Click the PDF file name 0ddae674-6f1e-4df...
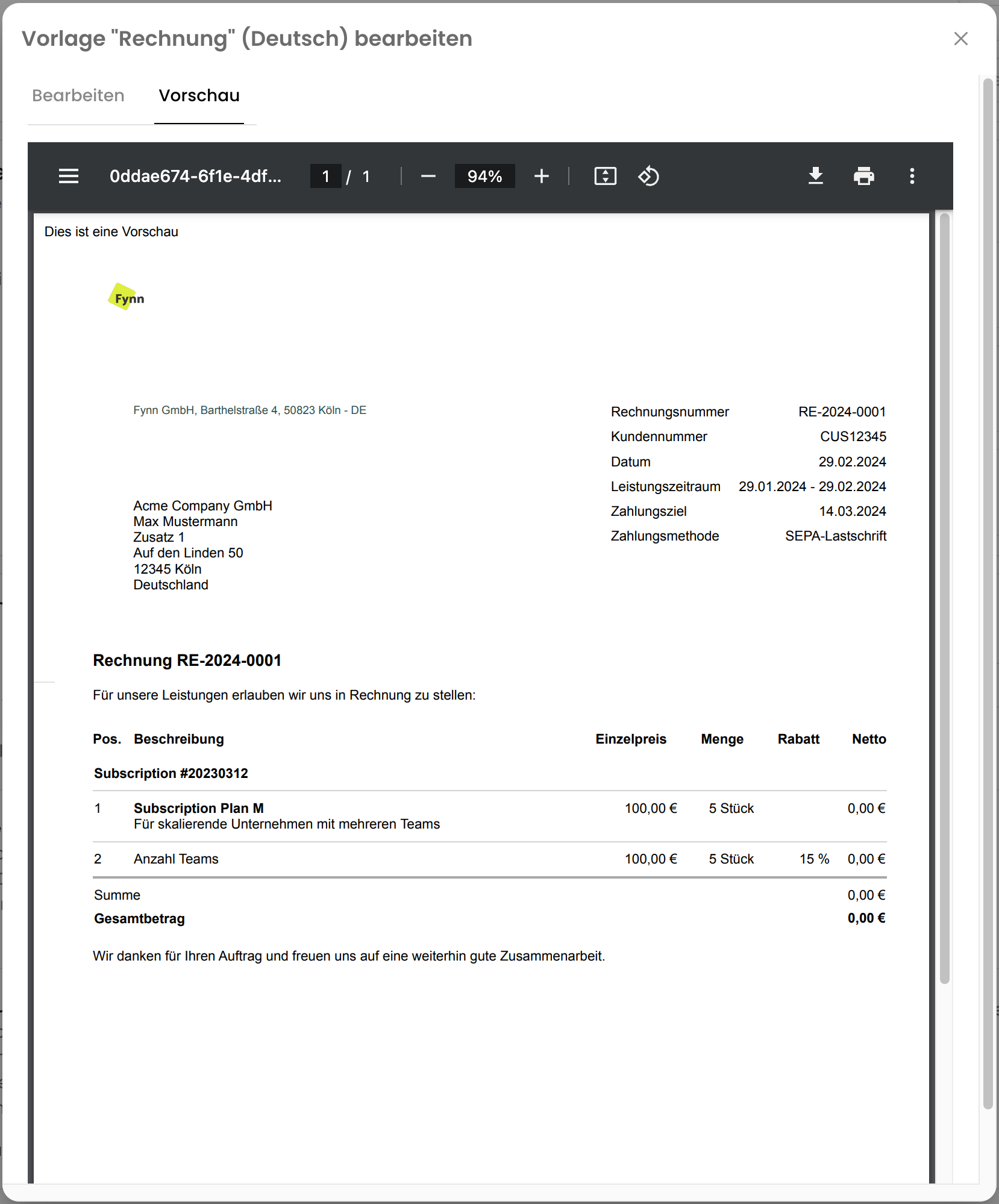 click(x=195, y=176)
